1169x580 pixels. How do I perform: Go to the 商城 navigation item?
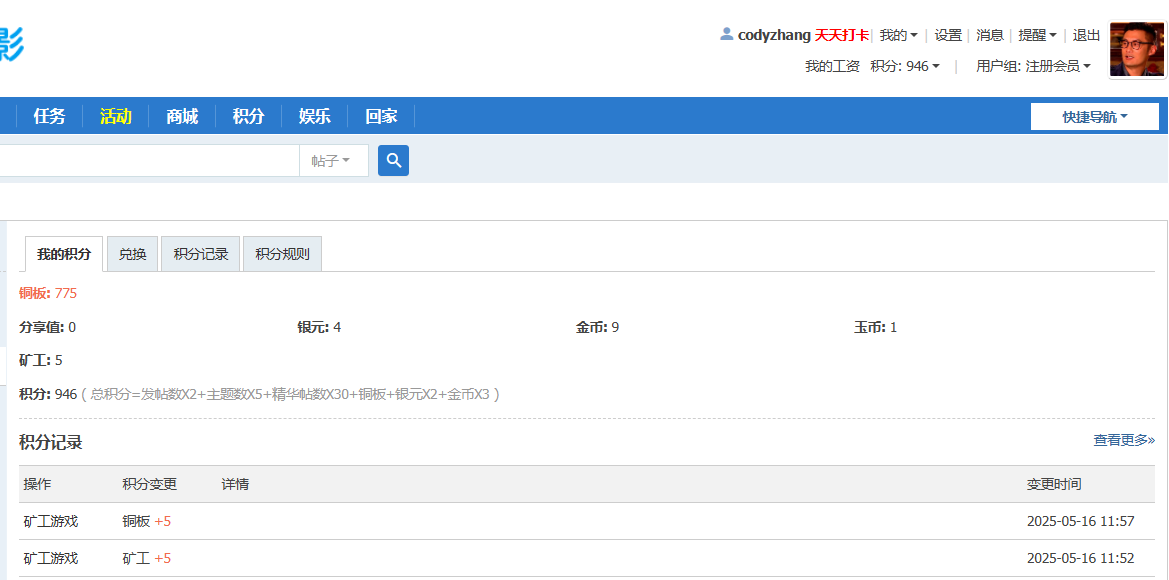click(x=182, y=116)
